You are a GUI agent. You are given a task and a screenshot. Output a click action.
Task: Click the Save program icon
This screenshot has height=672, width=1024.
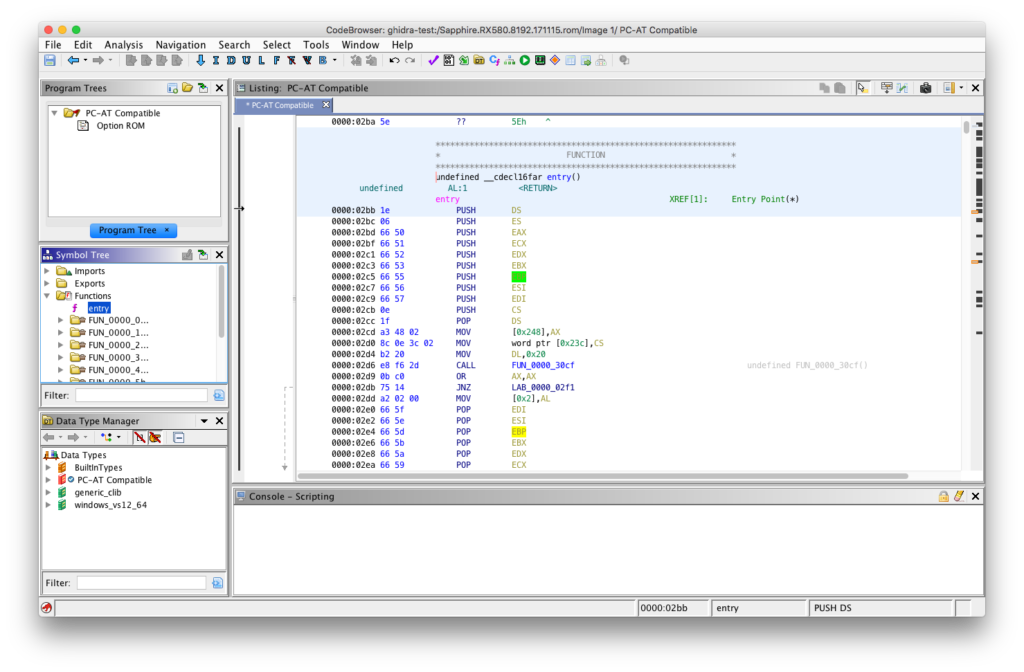49,60
